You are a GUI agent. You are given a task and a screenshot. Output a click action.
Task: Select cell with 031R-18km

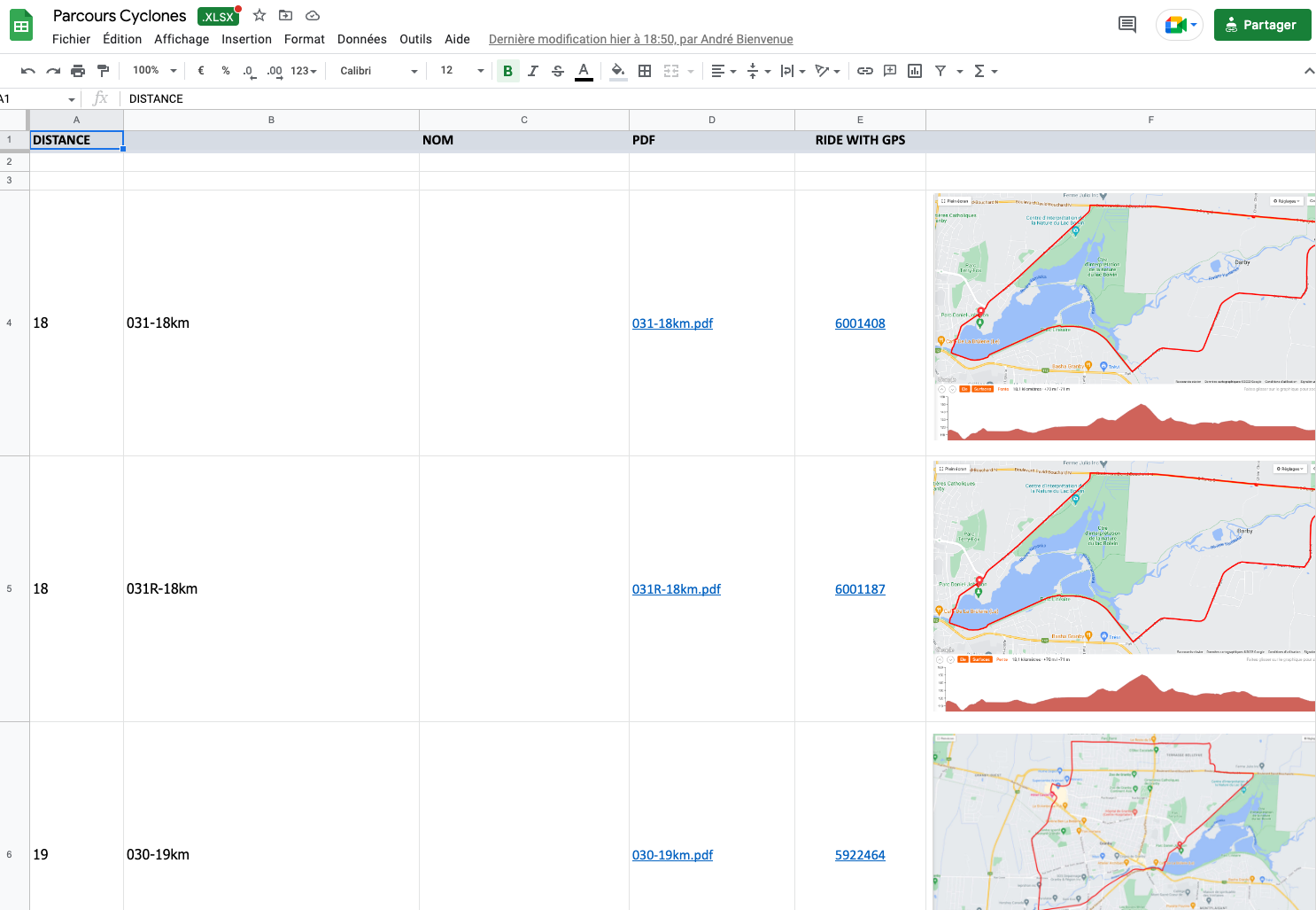click(271, 589)
